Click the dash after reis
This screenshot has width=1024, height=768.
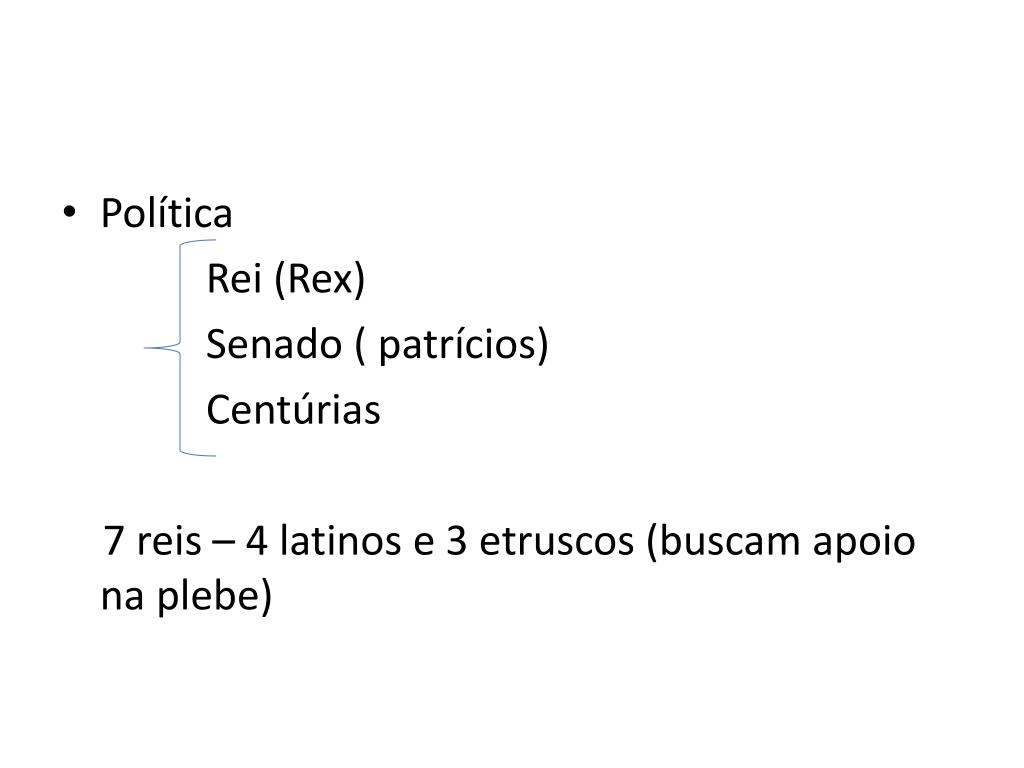click(223, 542)
